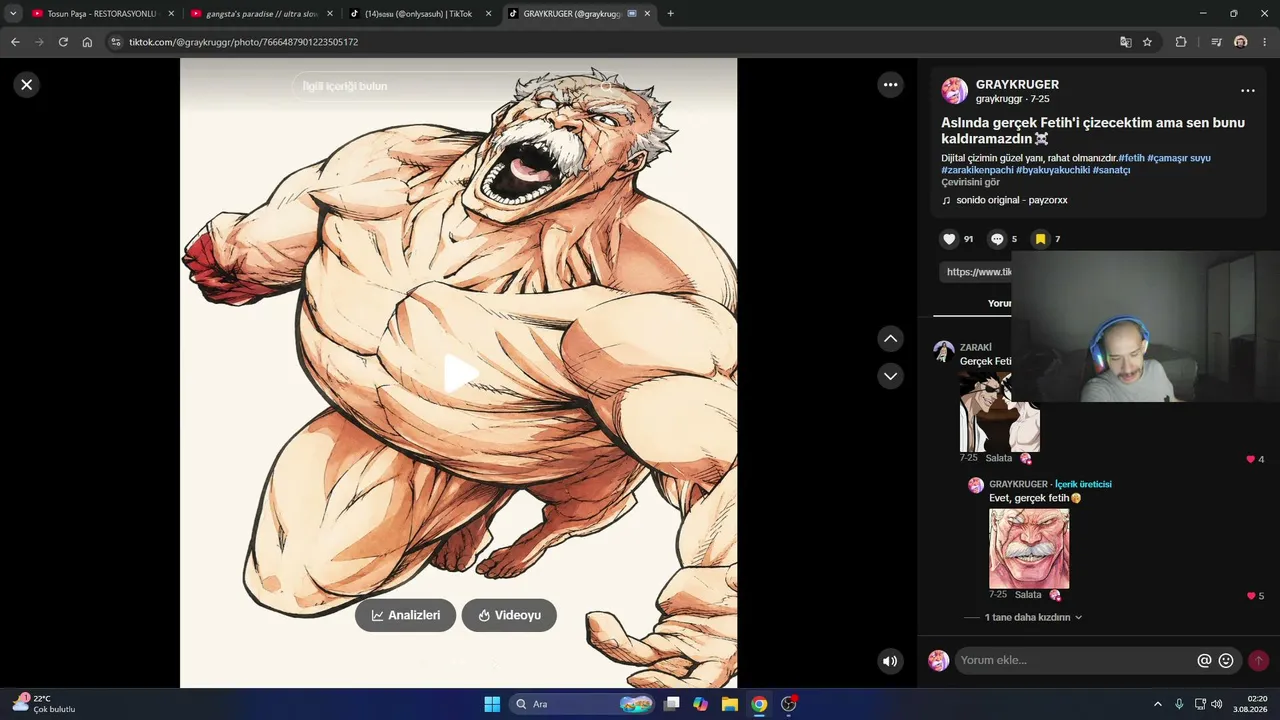Screen dimensions: 1280x720
Task: Click the Videoyu promote button
Action: (509, 615)
